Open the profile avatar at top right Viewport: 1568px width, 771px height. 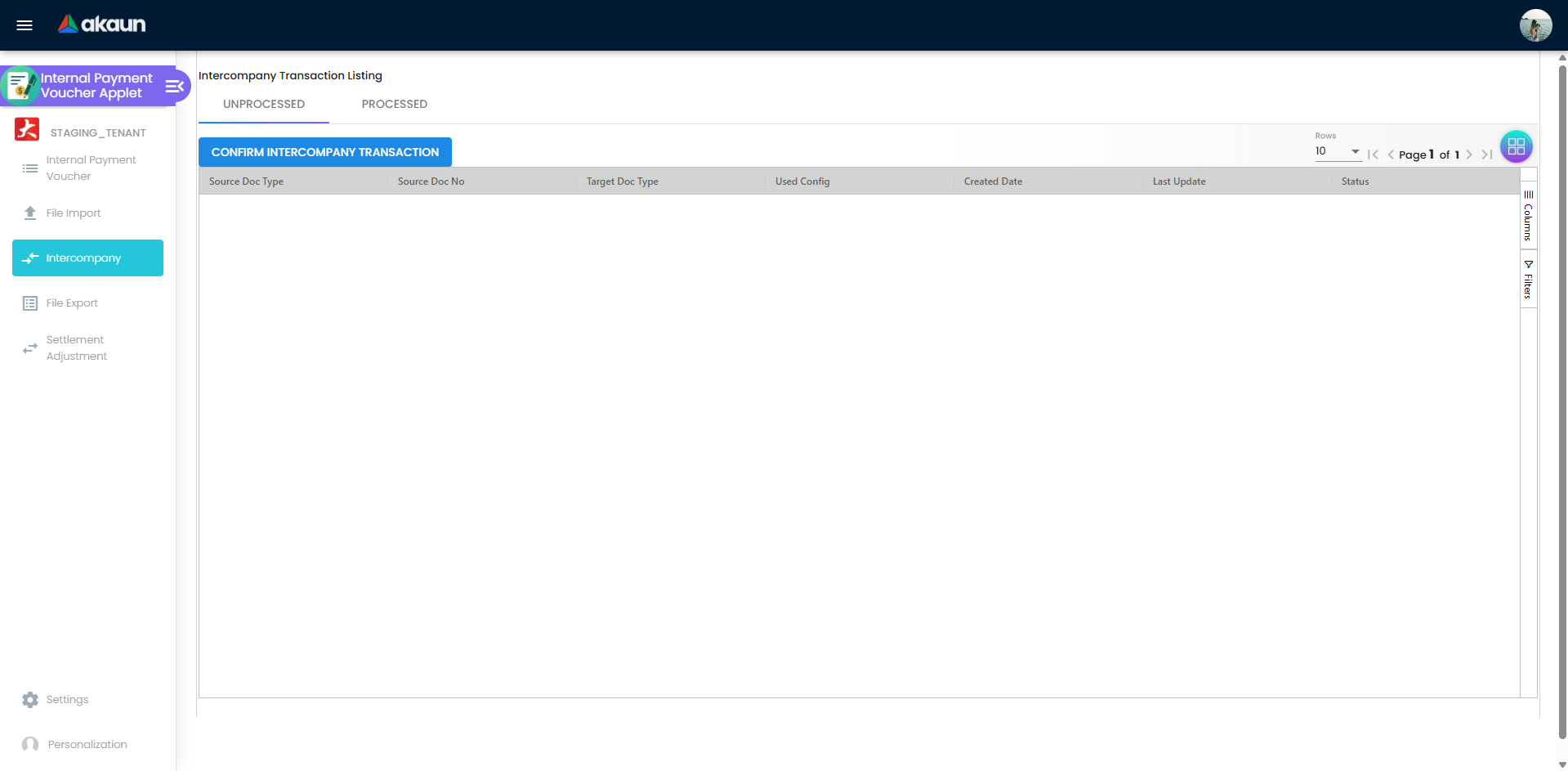coord(1535,25)
